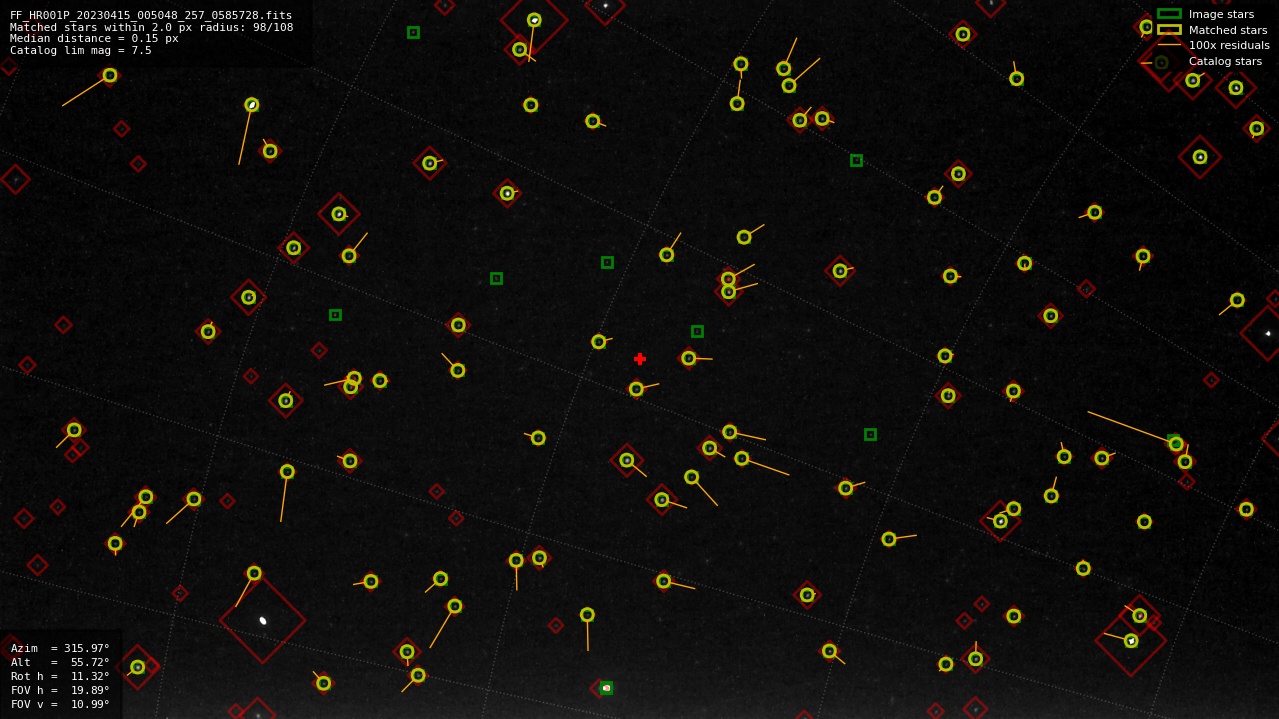The height and width of the screenshot is (719, 1279).
Task: Click the 'Alt = 55.72°' value
Action: (x=60, y=662)
